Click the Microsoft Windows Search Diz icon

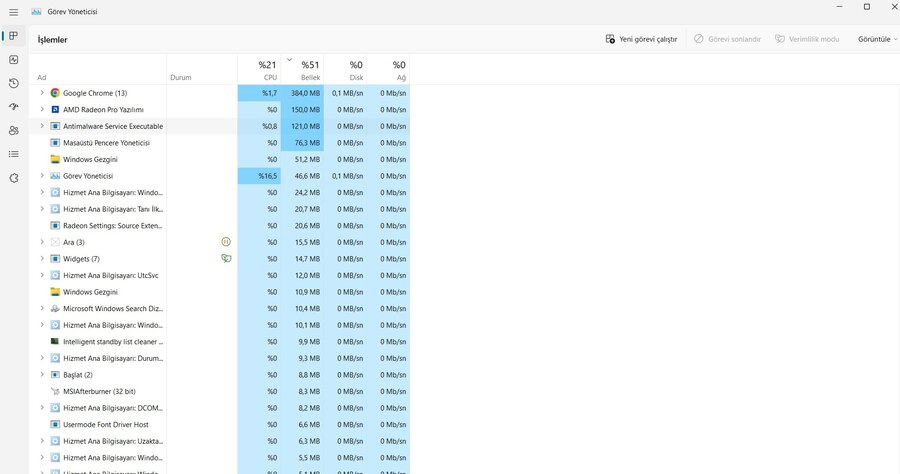click(x=55, y=309)
